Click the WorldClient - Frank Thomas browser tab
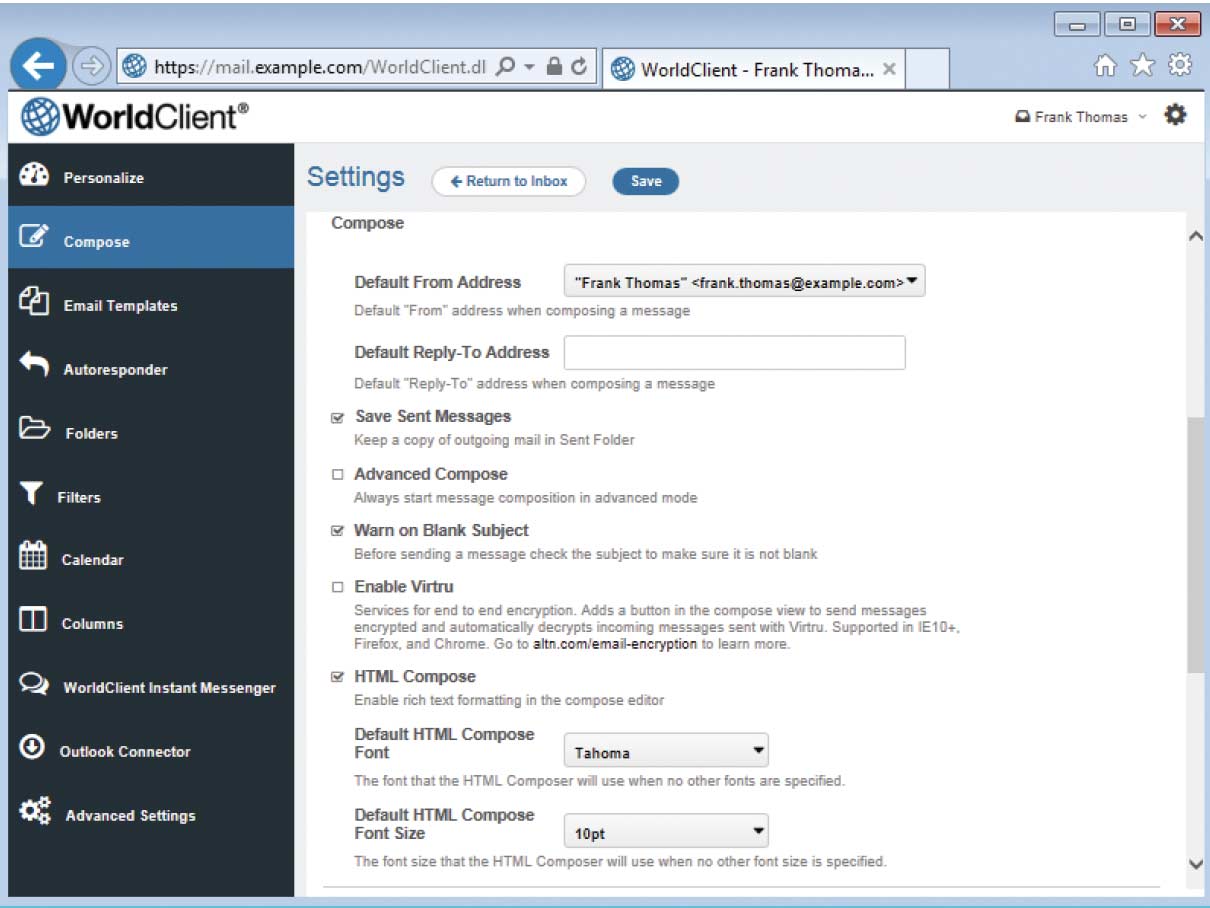This screenshot has height=908, width=1210. pos(754,70)
